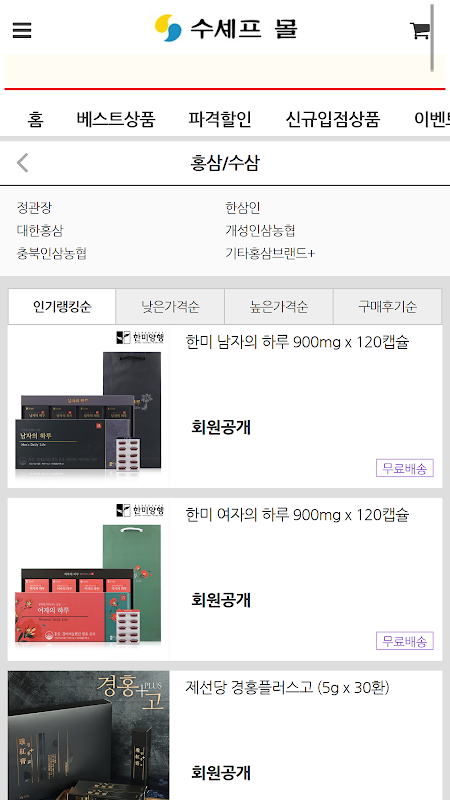Open the 정관장 brand category
The image size is (450, 800).
click(x=34, y=208)
